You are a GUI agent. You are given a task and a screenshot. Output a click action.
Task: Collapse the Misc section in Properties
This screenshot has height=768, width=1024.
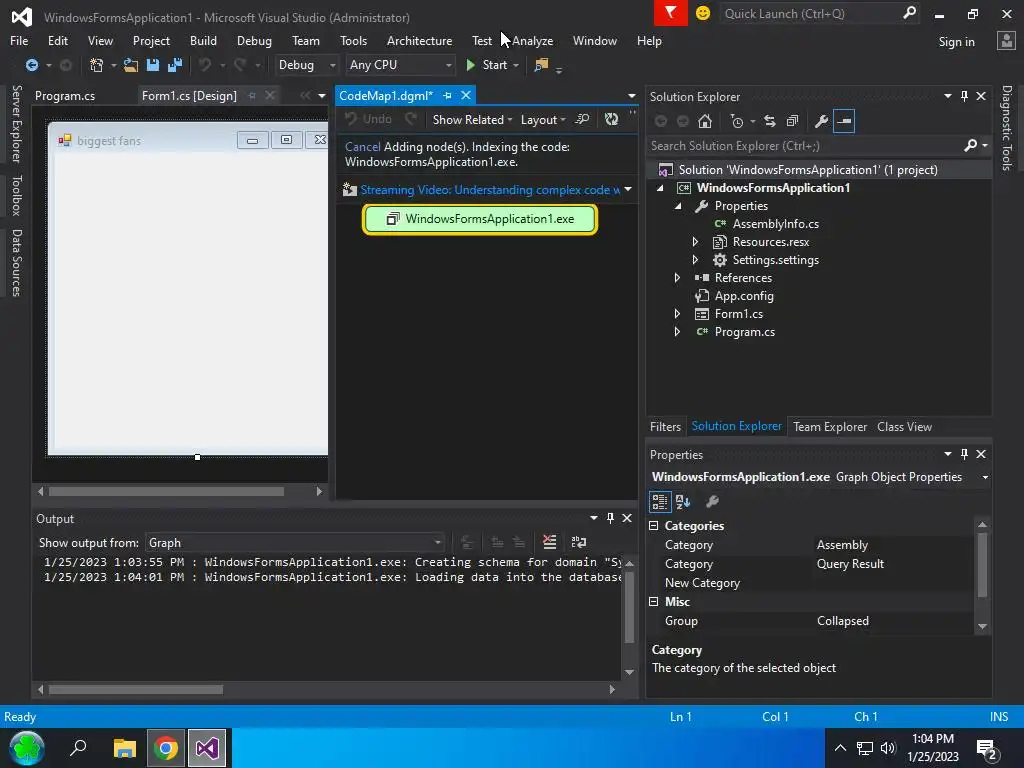pyautogui.click(x=654, y=601)
